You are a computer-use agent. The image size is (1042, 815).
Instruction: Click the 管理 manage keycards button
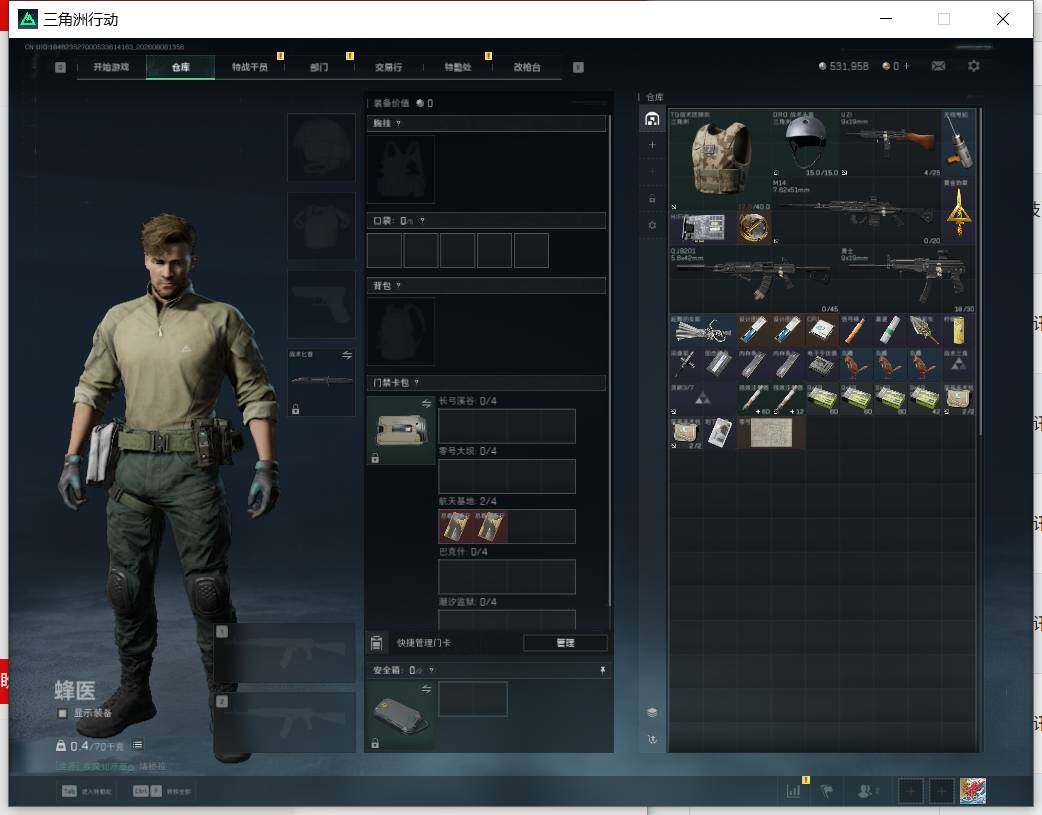pyautogui.click(x=565, y=643)
